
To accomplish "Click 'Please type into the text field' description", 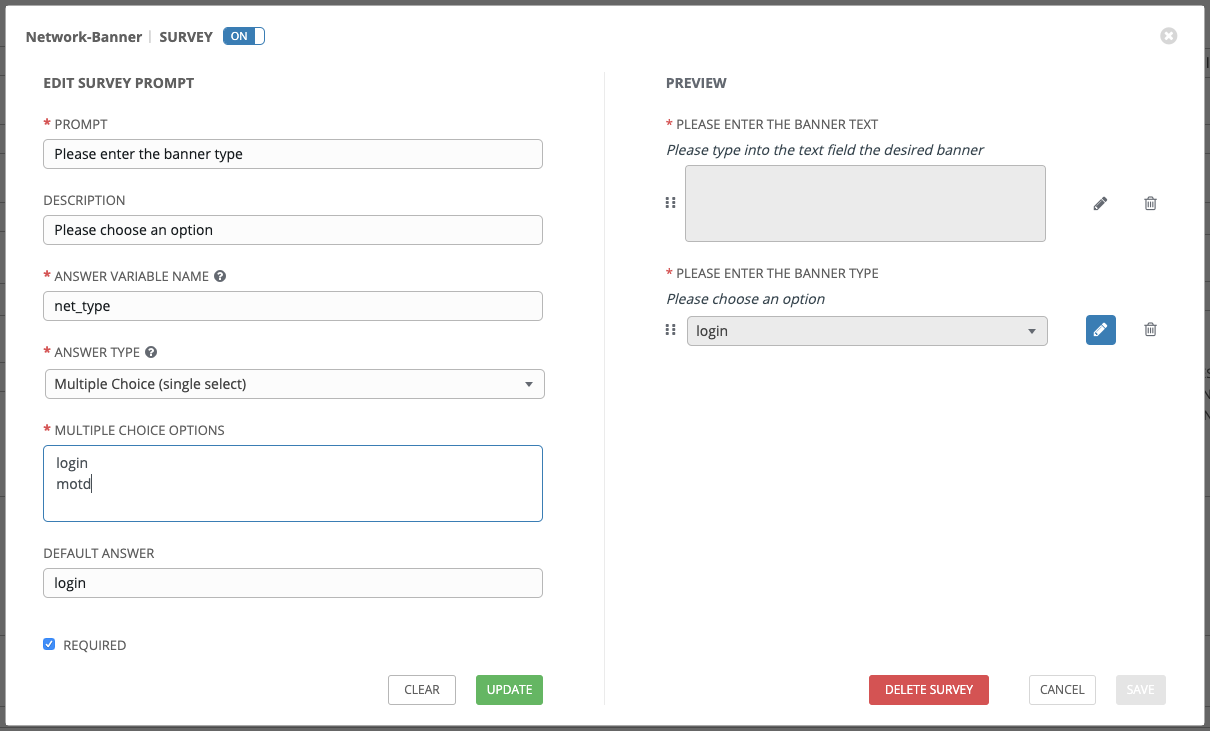I will [x=825, y=150].
